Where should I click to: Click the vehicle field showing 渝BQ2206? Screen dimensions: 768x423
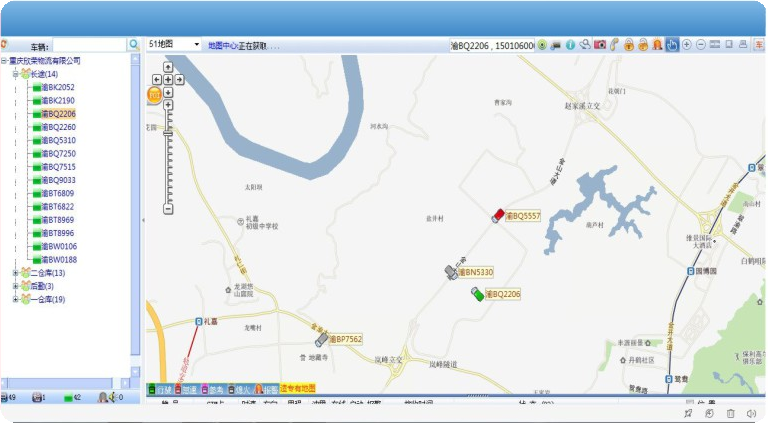pyautogui.click(x=492, y=46)
